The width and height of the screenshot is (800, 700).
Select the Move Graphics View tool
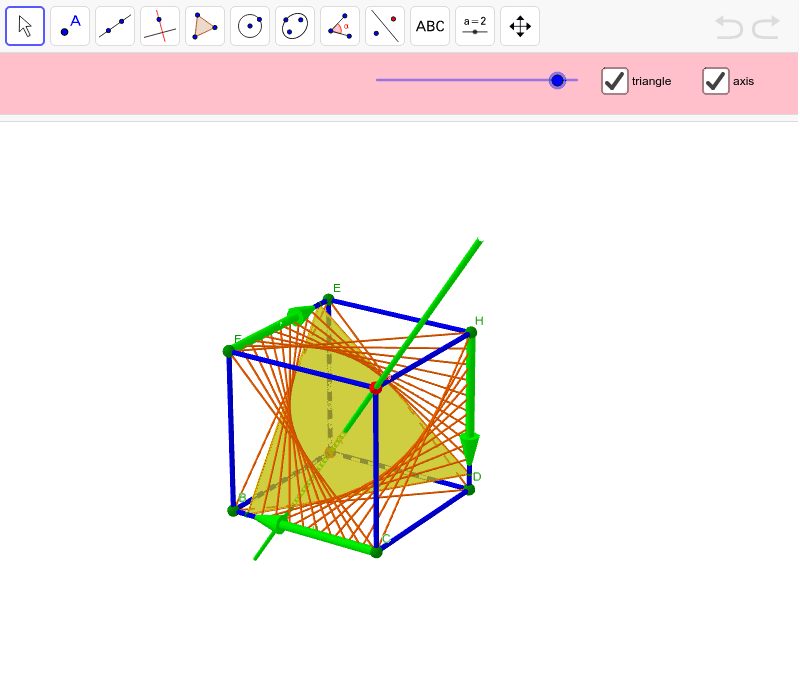point(519,25)
